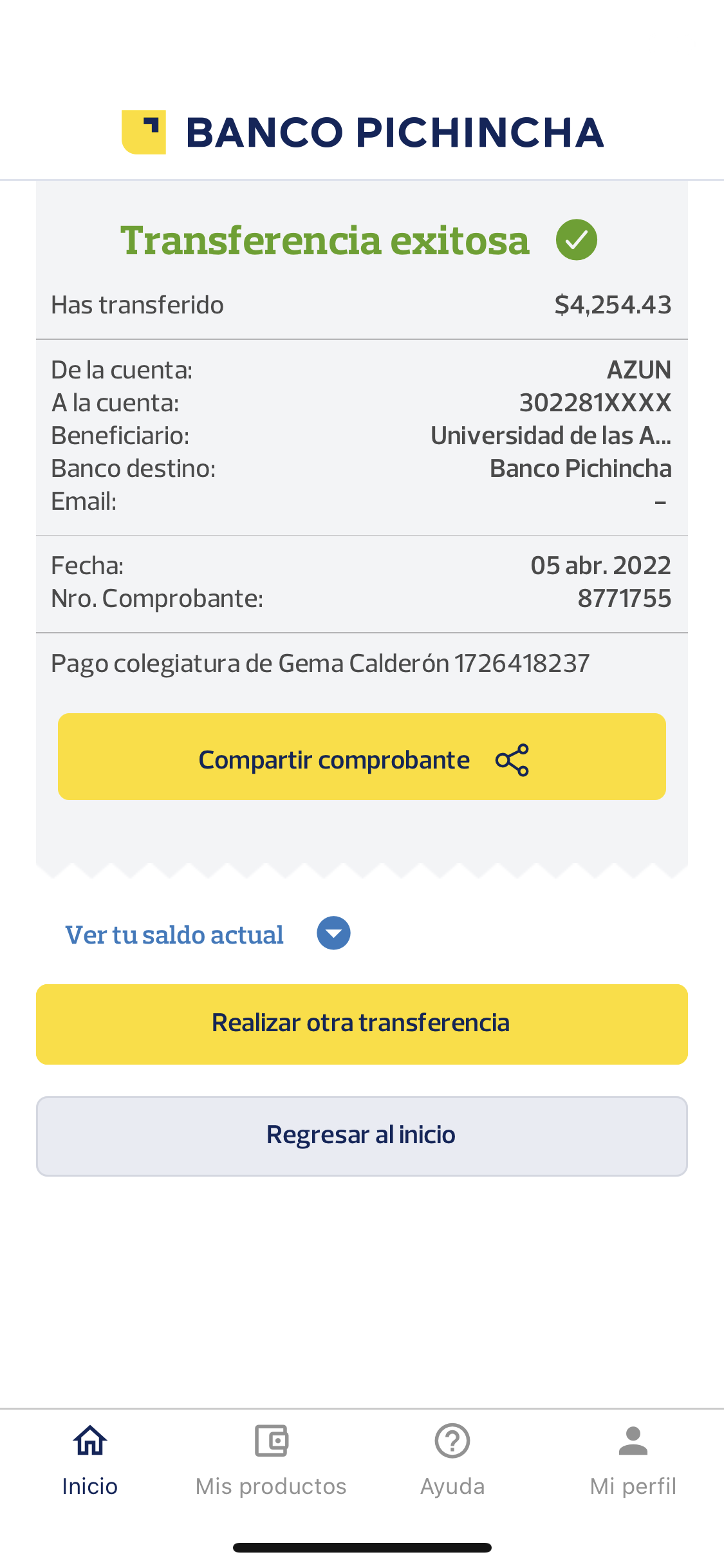Switch to the Mis productos tab

271,1486
